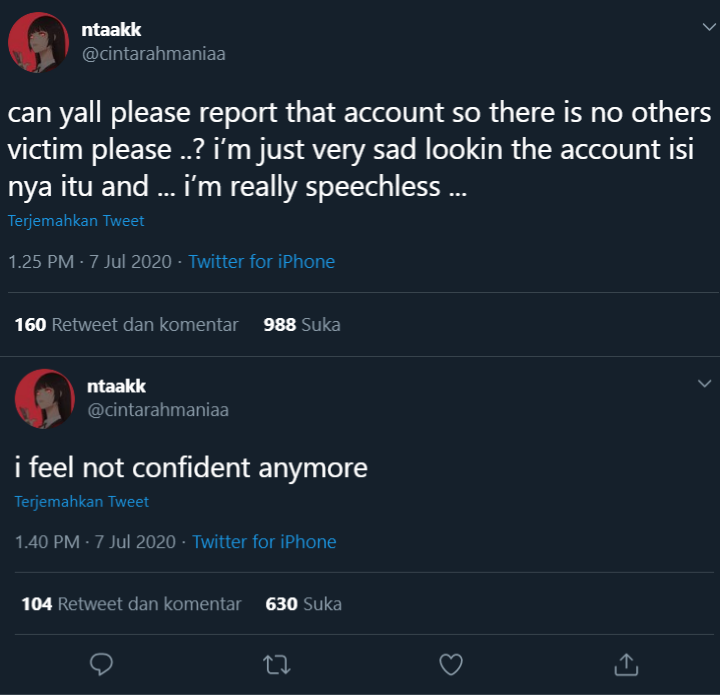View the 104 Retweet dan komentar list
This screenshot has height=695, width=720.
[x=131, y=604]
